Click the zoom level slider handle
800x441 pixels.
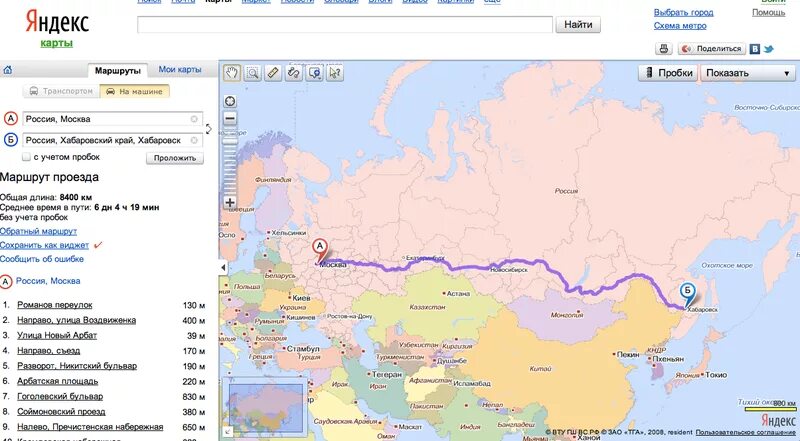click(x=230, y=140)
